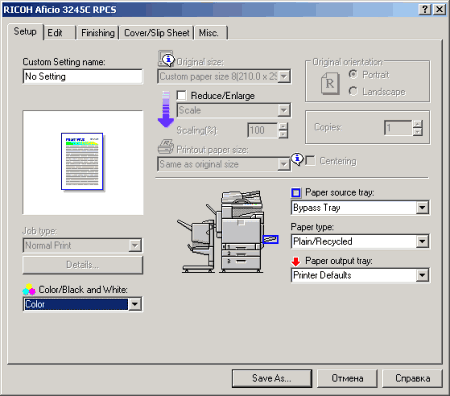The image size is (450, 396).
Task: Click the Custom Setting name field
Action: point(83,76)
